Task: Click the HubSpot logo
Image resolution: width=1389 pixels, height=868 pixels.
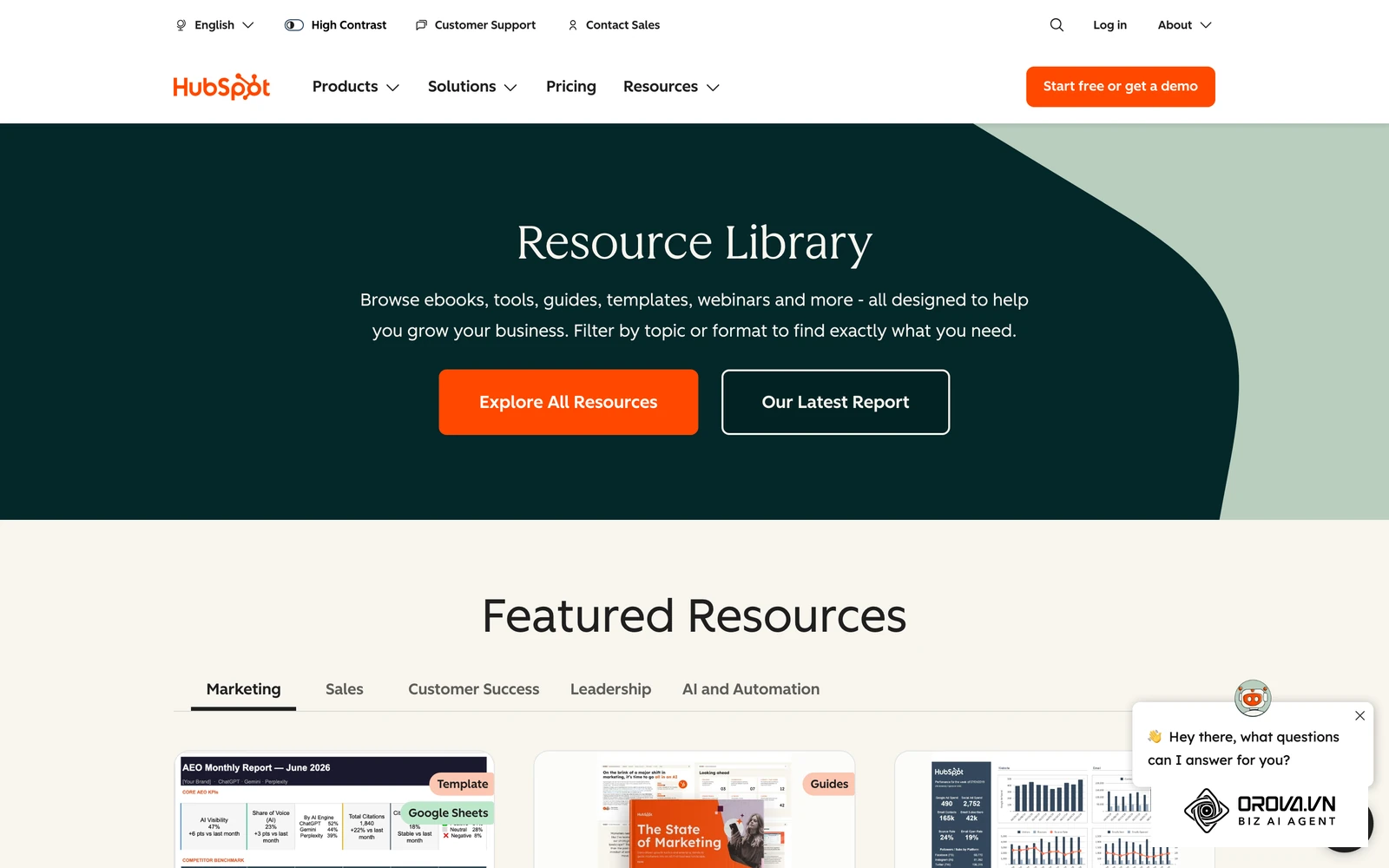Action: pos(221,87)
